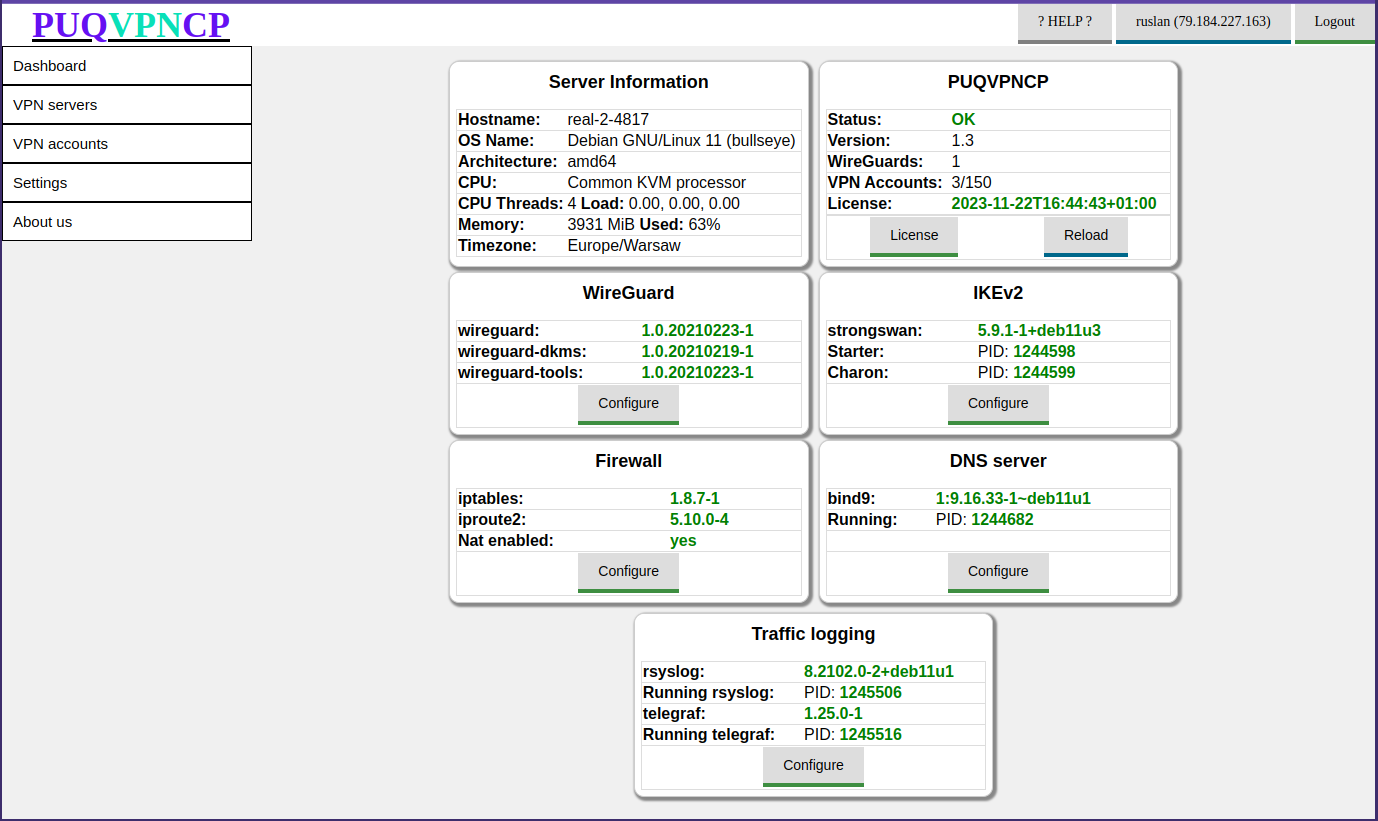Configure Traffic logging
Screen dimensions: 1378x821
(813, 766)
